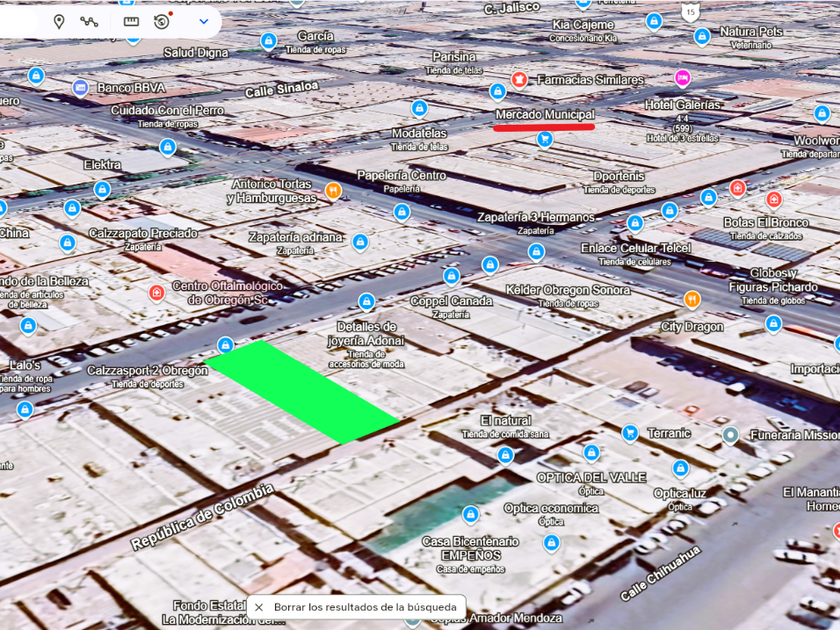The width and height of the screenshot is (840, 630).
Task: Select the Enlace Celular Telcel pin
Action: point(635,222)
